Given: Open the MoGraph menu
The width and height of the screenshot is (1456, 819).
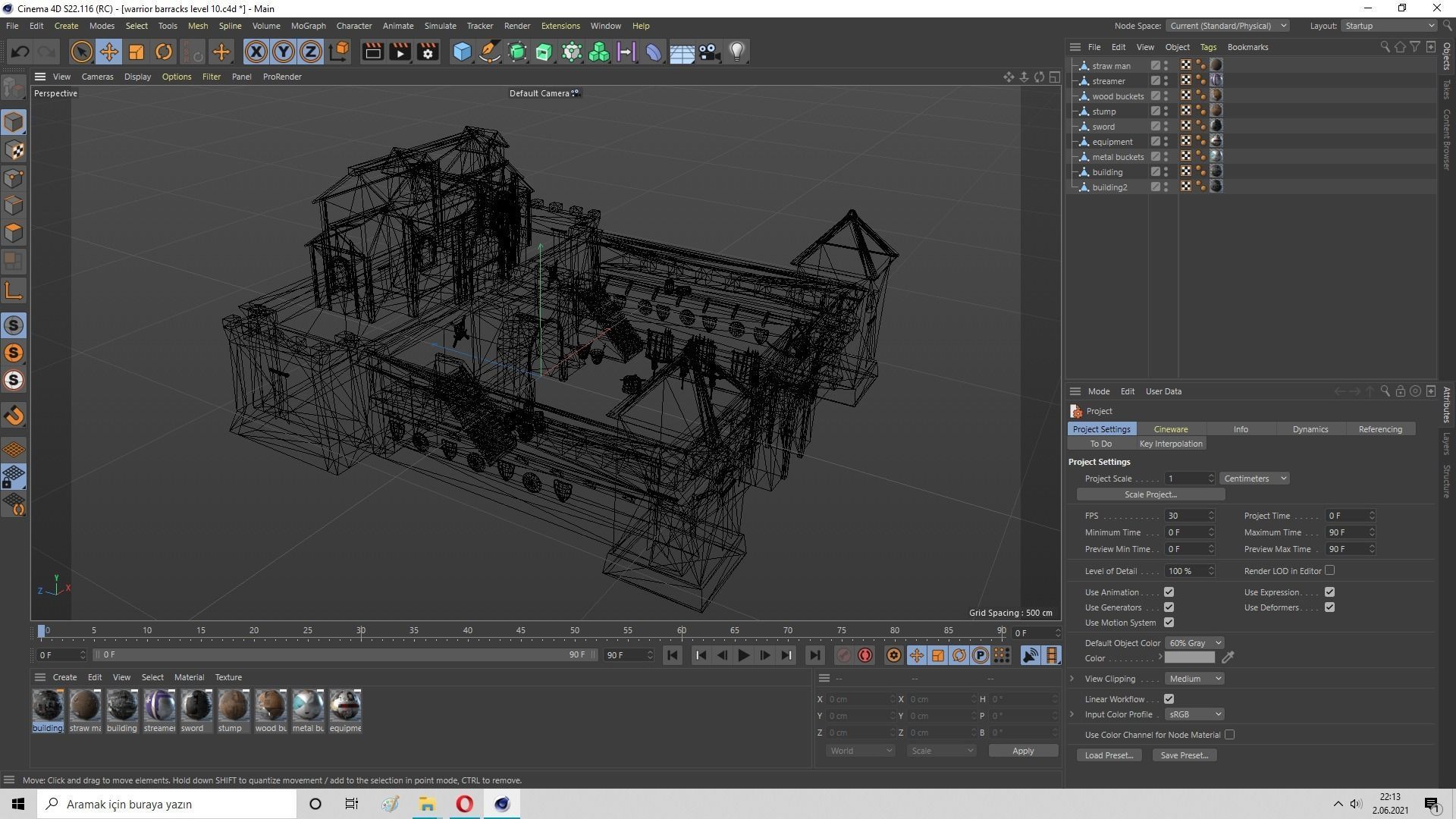Looking at the screenshot, I should click(x=308, y=26).
